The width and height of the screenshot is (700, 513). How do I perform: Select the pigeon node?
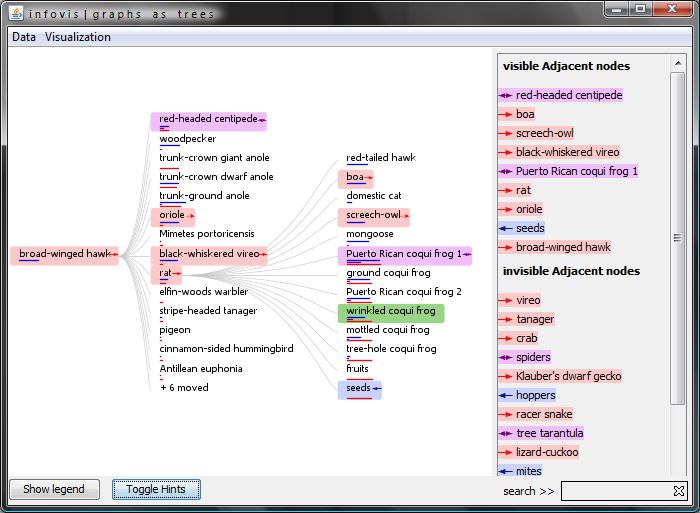pyautogui.click(x=175, y=331)
